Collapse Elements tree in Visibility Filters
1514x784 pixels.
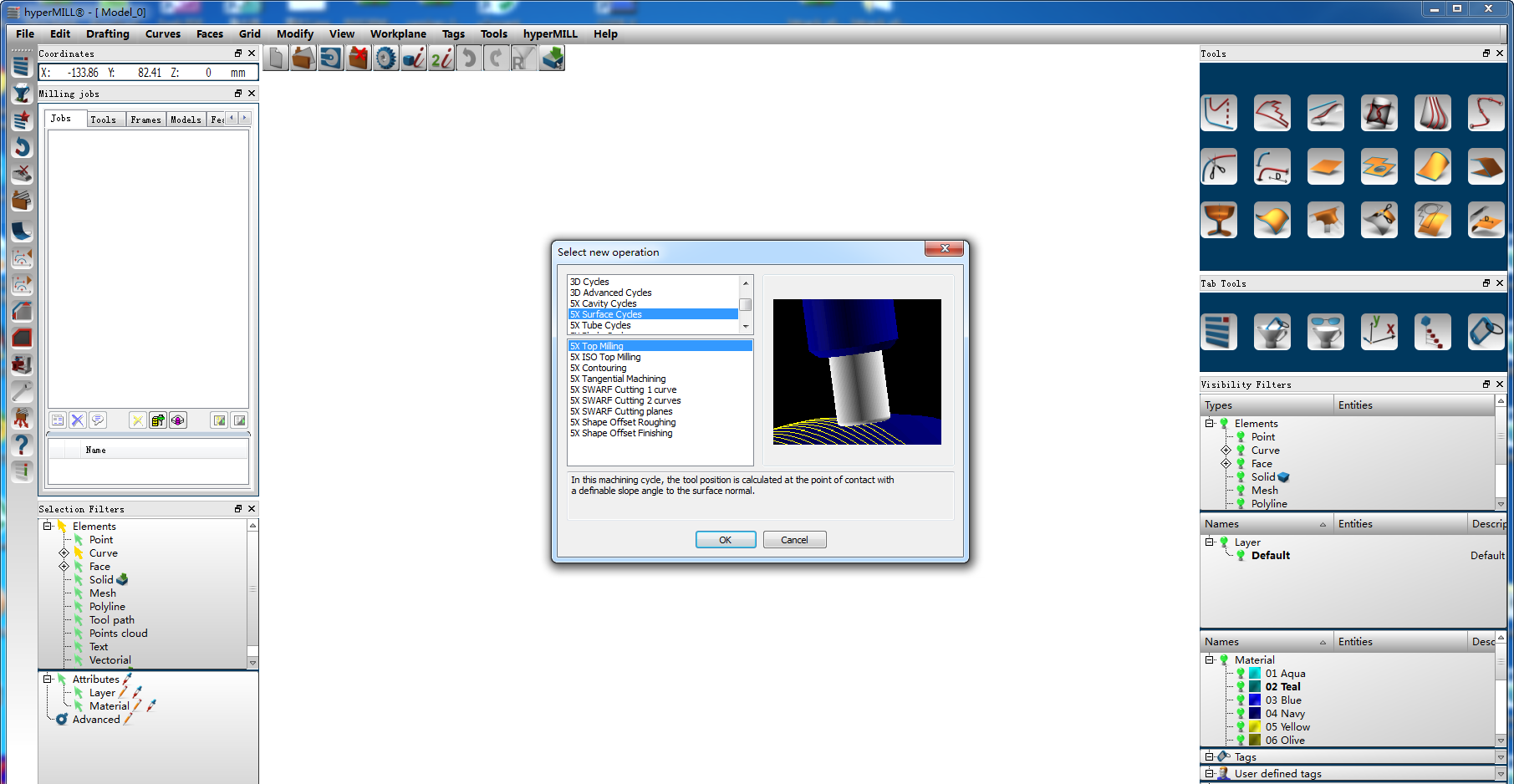1209,423
